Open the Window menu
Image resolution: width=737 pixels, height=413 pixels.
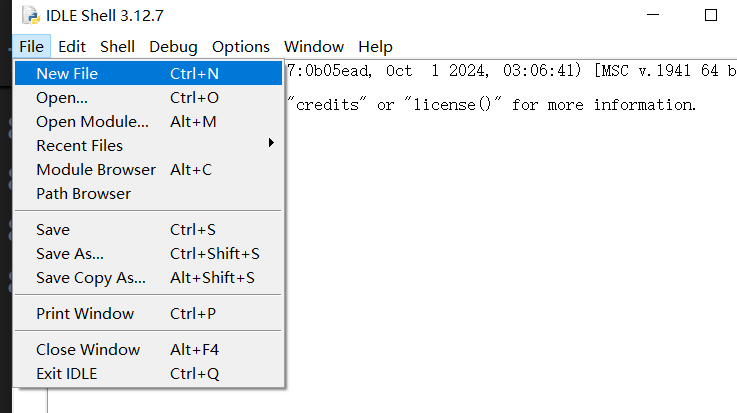tap(313, 46)
